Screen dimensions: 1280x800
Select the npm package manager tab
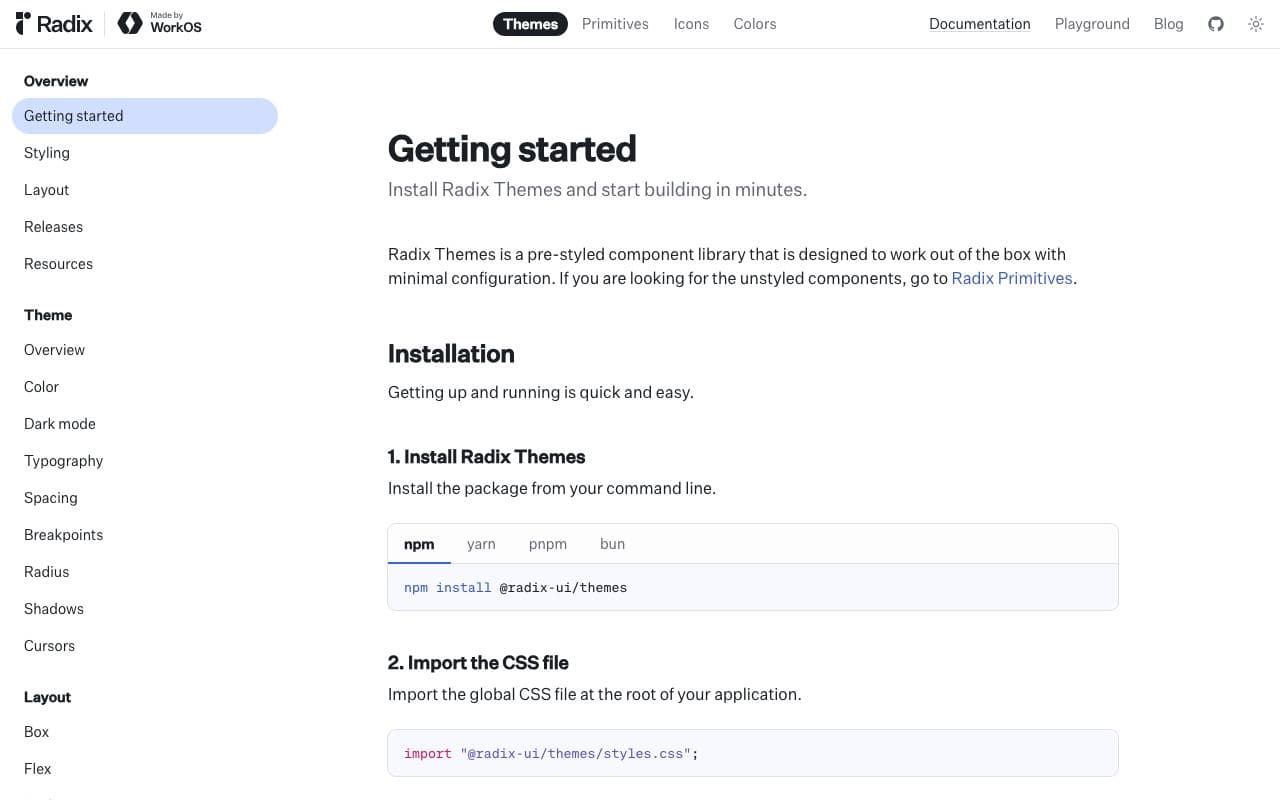coord(419,544)
